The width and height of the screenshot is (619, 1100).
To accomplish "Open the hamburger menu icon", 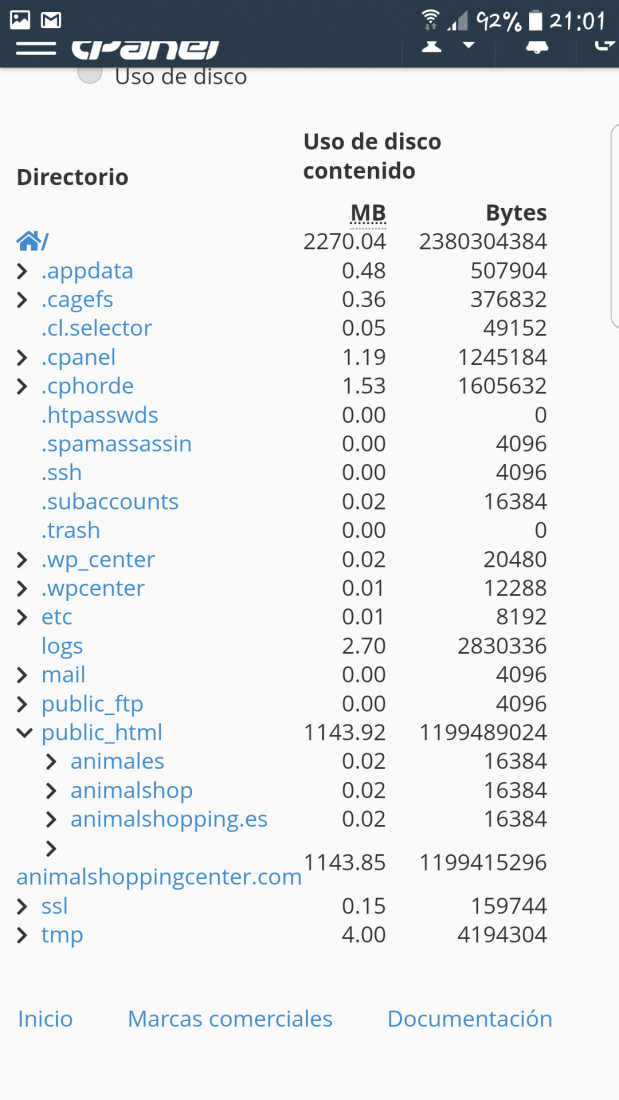I will pos(36,47).
